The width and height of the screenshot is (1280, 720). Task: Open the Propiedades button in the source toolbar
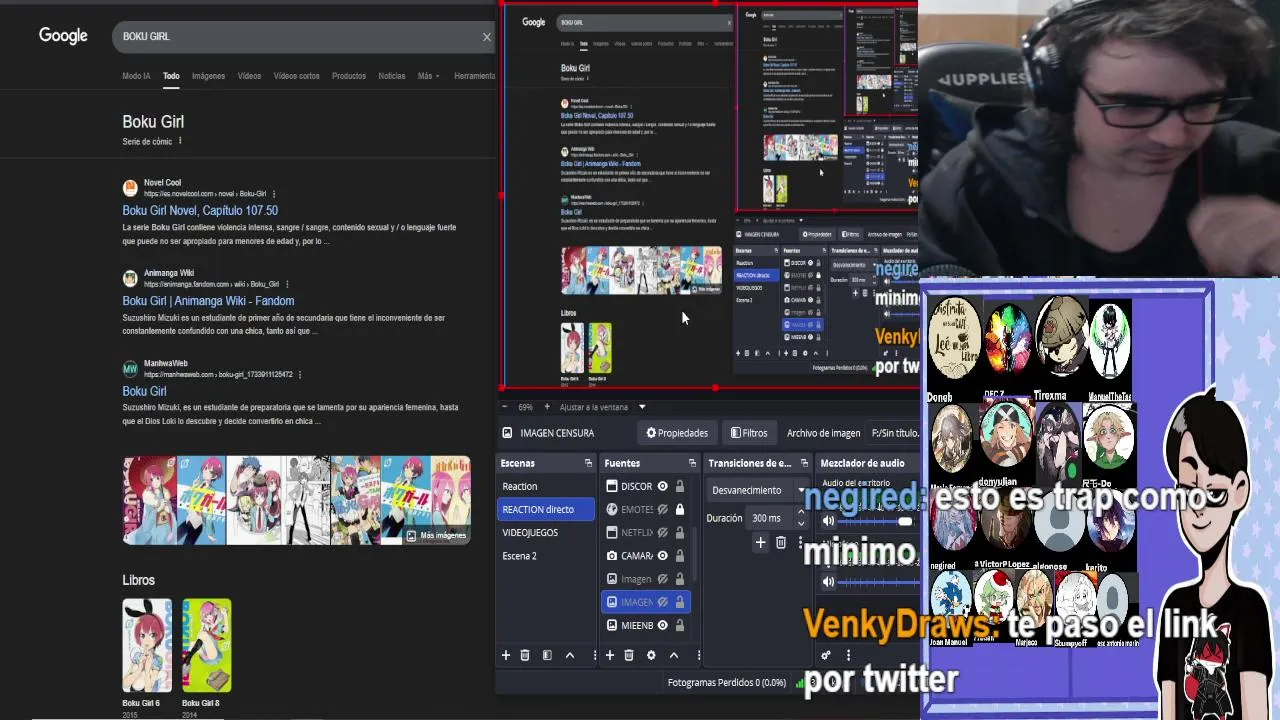pos(677,433)
